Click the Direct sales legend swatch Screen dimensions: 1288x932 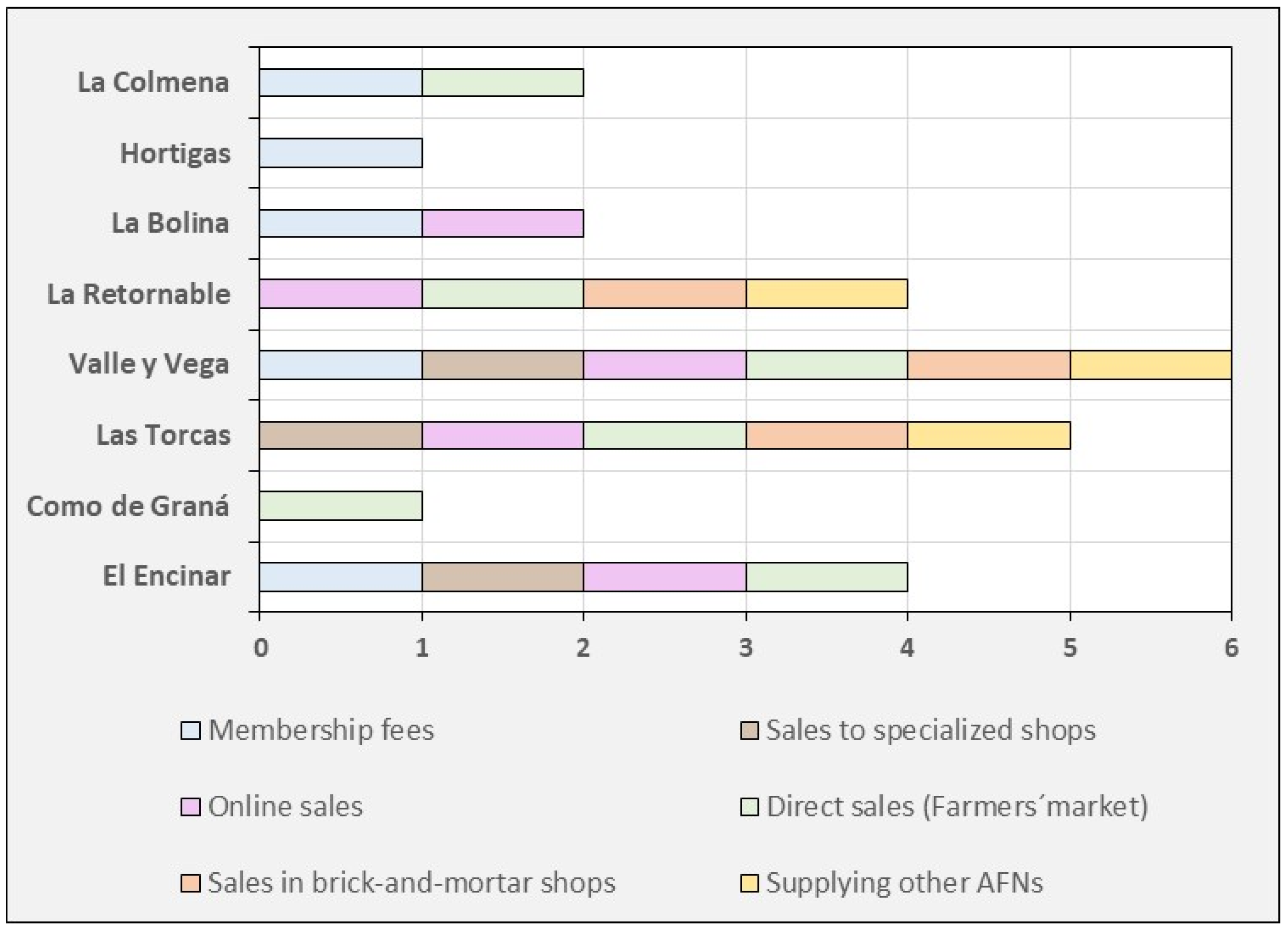750,807
